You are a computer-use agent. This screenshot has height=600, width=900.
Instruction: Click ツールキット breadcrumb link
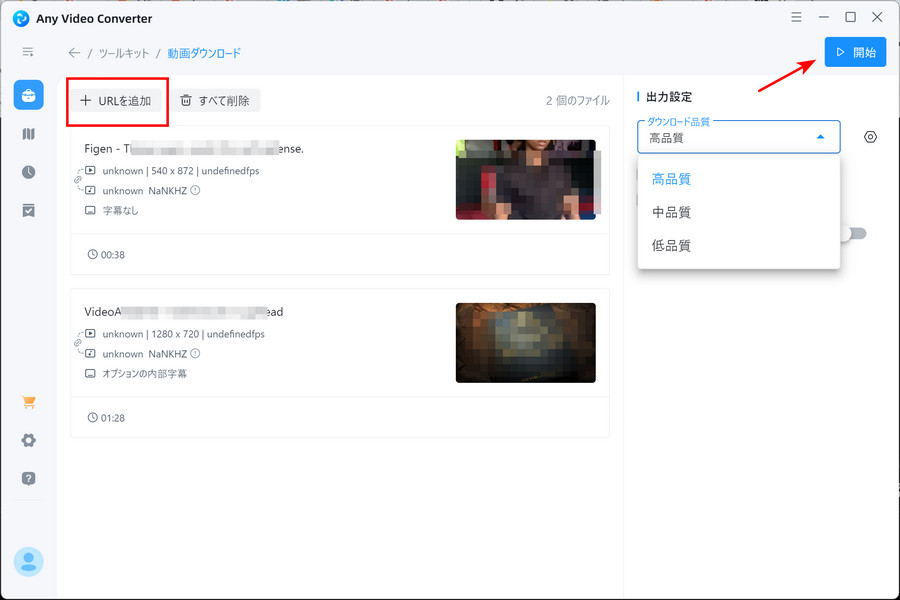point(123,53)
